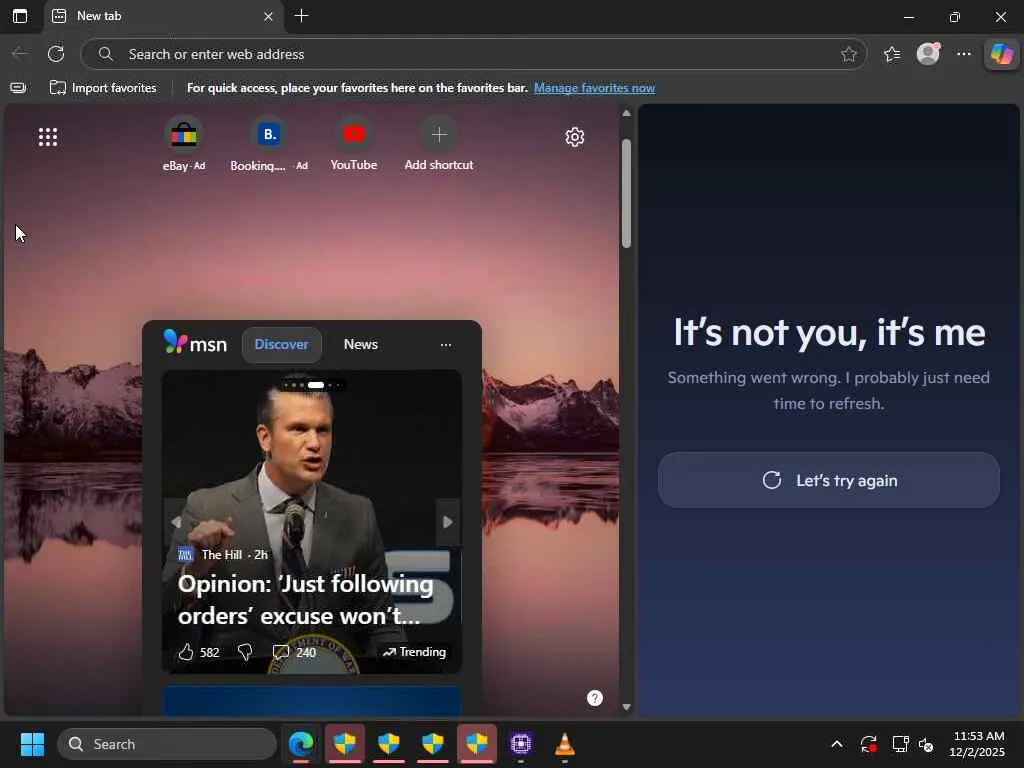Click the Trending badge
Screen dimensions: 1024x768
(414, 652)
